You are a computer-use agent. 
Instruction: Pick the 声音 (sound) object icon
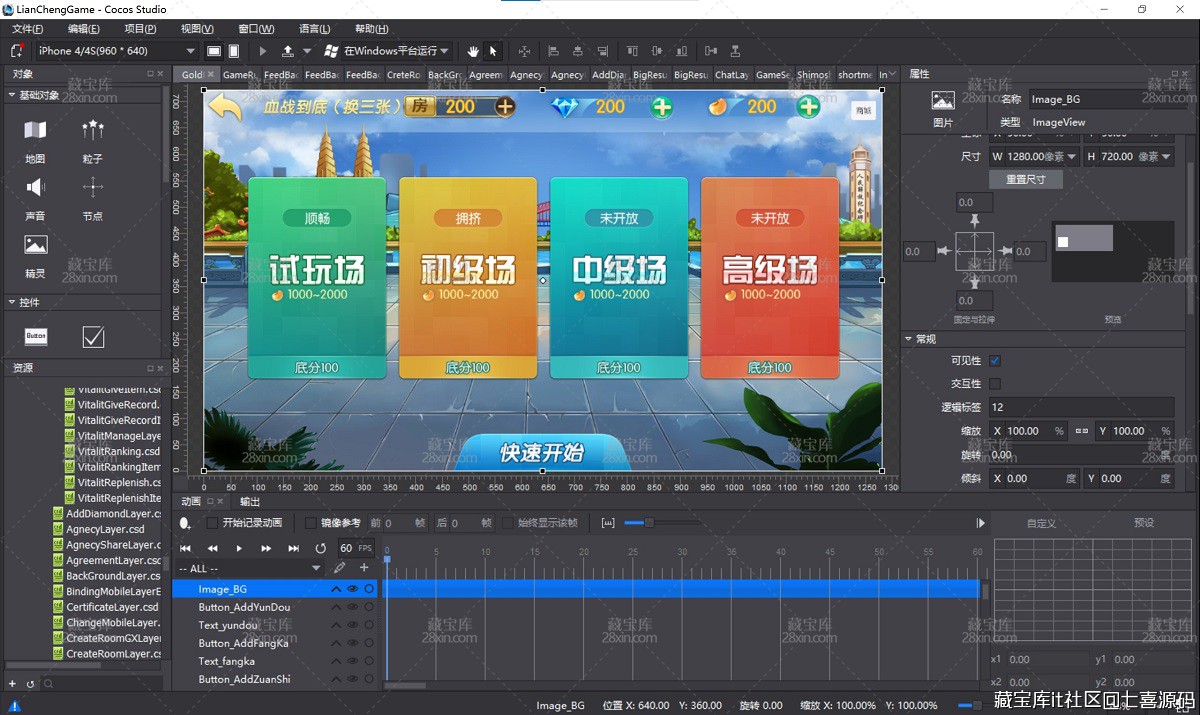point(35,188)
